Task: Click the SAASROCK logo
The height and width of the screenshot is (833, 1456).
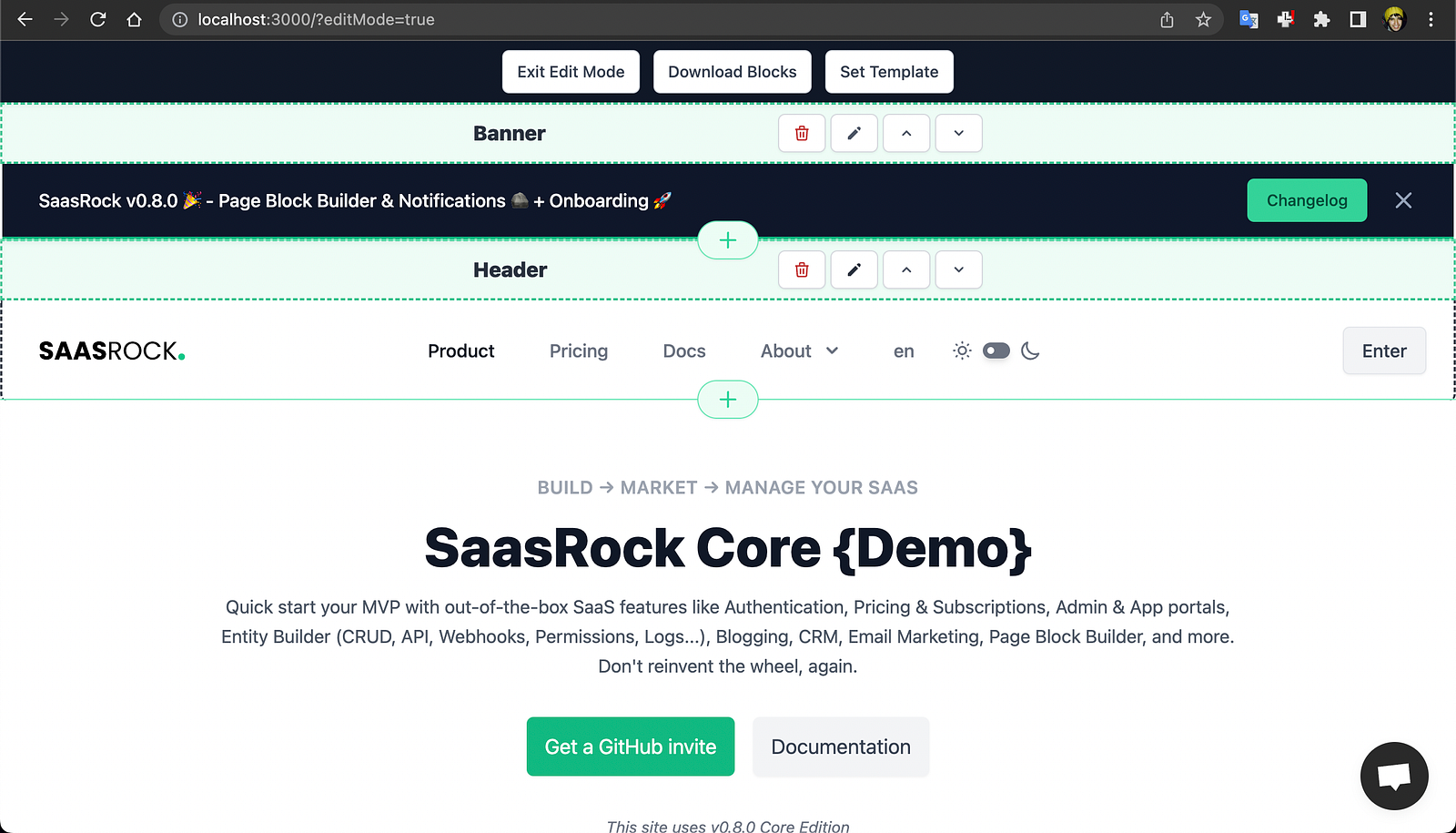Action: [x=112, y=350]
